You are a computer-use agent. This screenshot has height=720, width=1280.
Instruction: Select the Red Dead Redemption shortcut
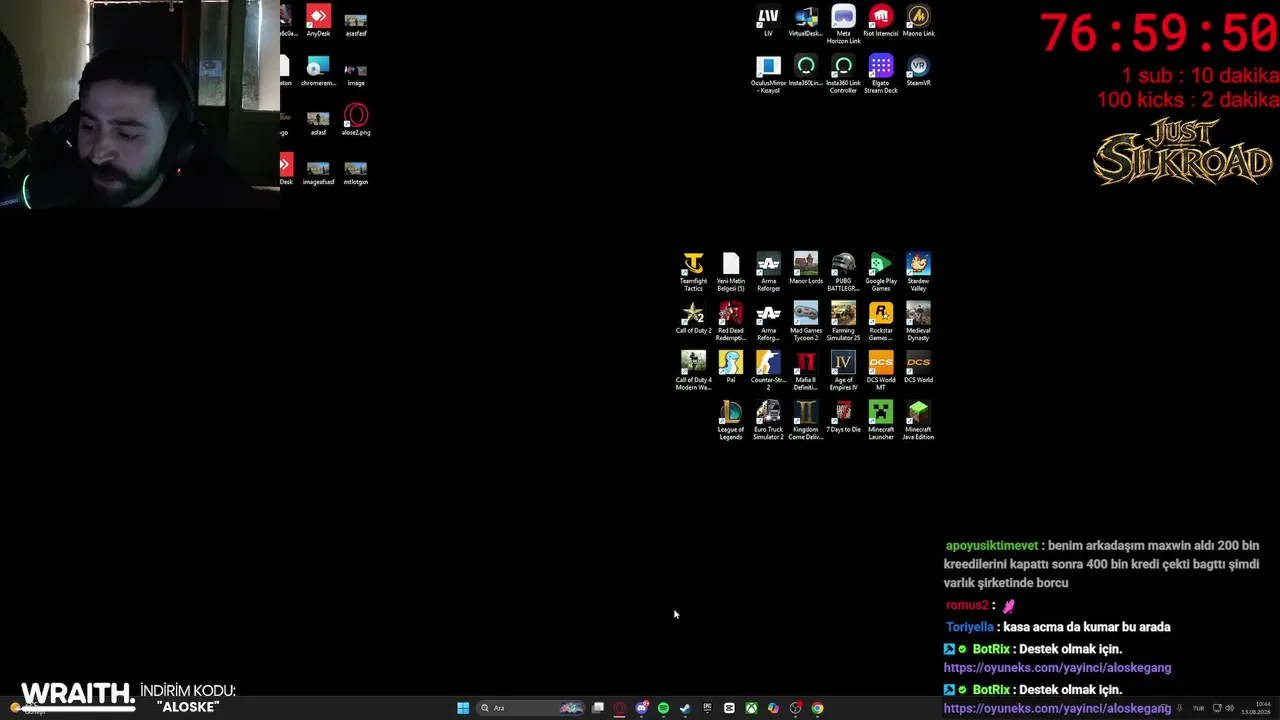pos(731,321)
